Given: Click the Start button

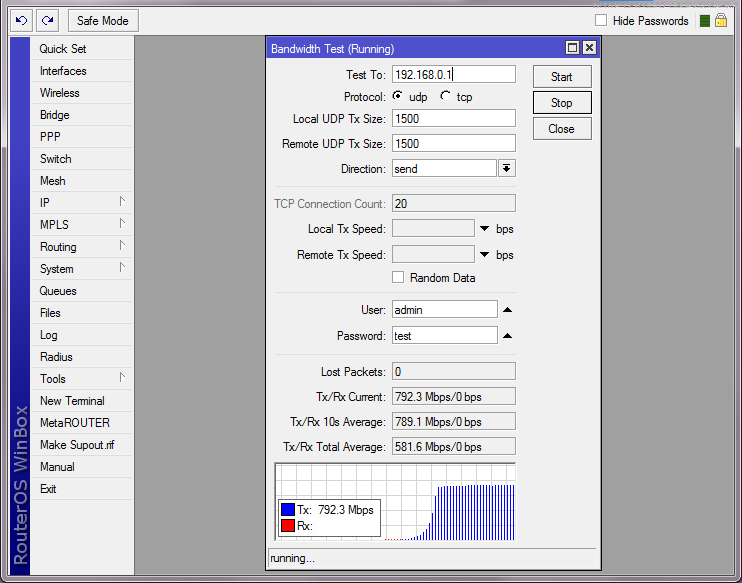Looking at the screenshot, I should pyautogui.click(x=562, y=77).
